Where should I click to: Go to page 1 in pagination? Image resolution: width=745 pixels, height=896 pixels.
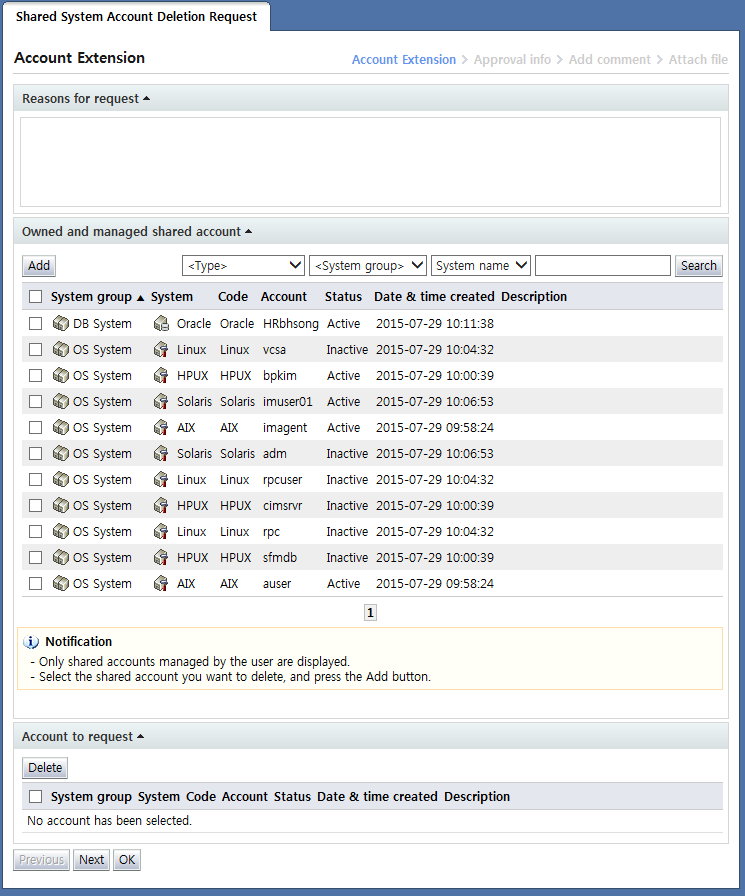click(x=370, y=613)
